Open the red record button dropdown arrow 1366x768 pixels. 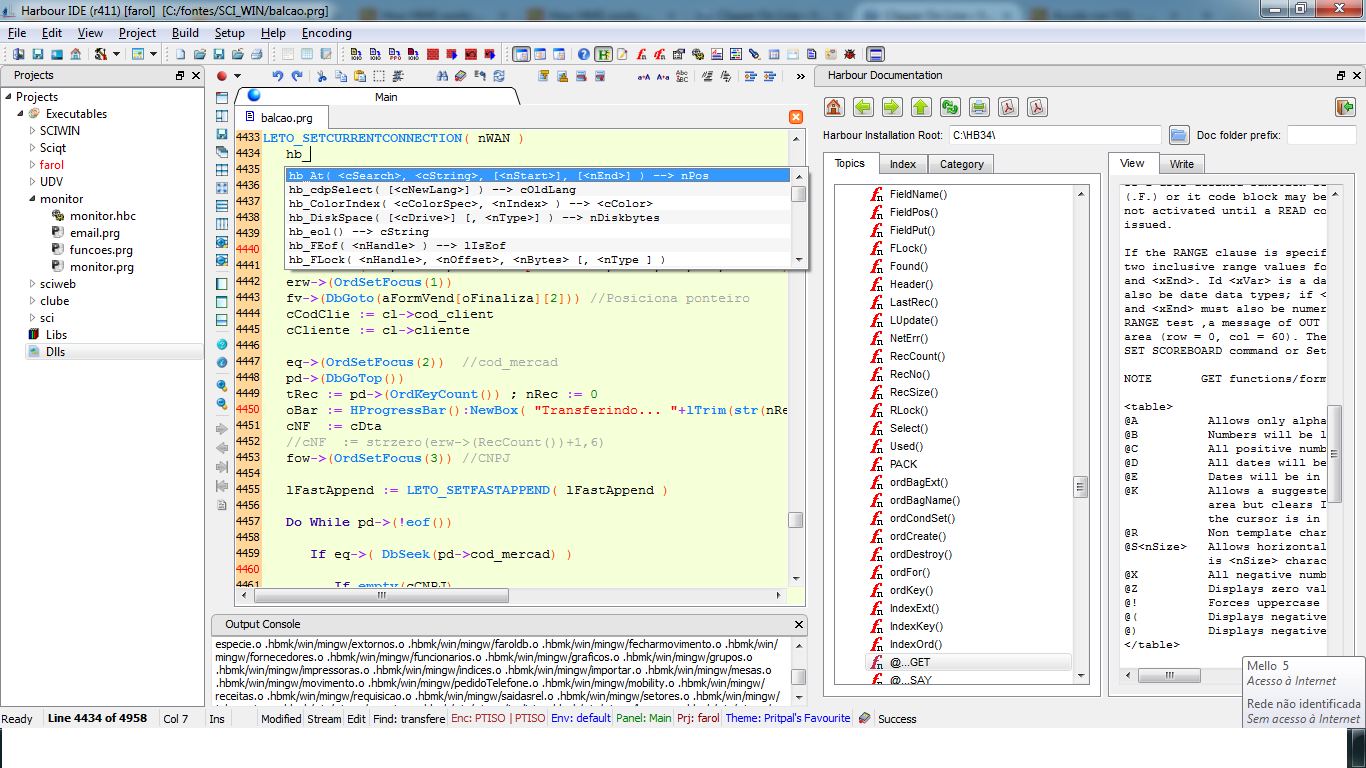coord(237,76)
